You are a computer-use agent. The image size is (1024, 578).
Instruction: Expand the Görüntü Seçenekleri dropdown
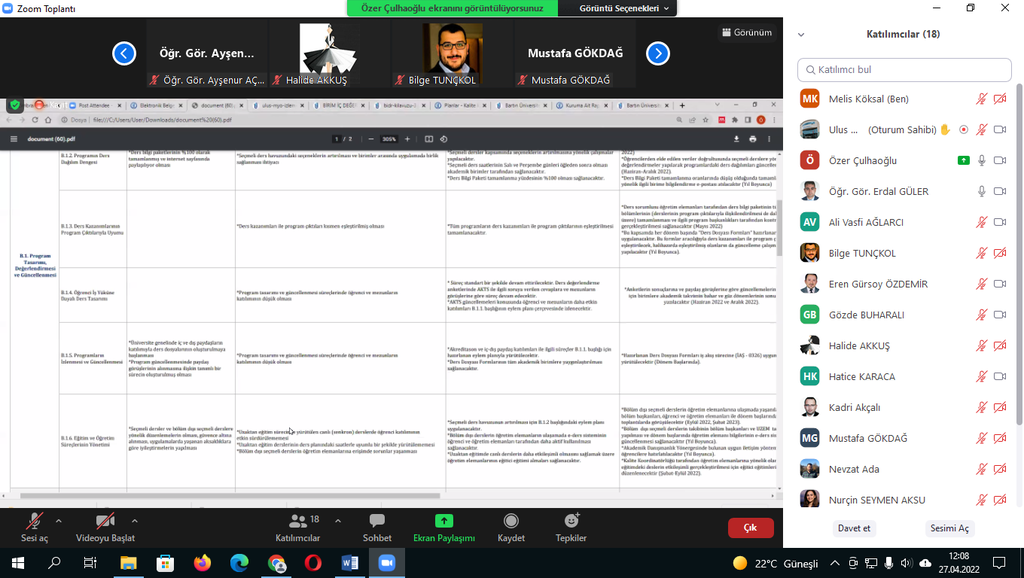(626, 8)
